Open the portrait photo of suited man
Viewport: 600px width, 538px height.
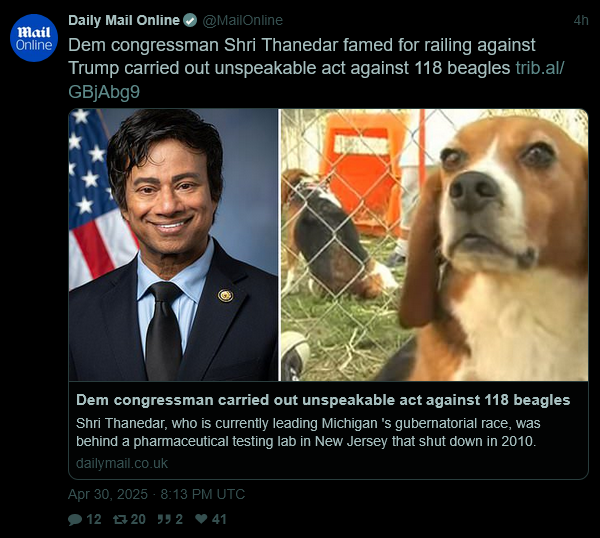[173, 245]
